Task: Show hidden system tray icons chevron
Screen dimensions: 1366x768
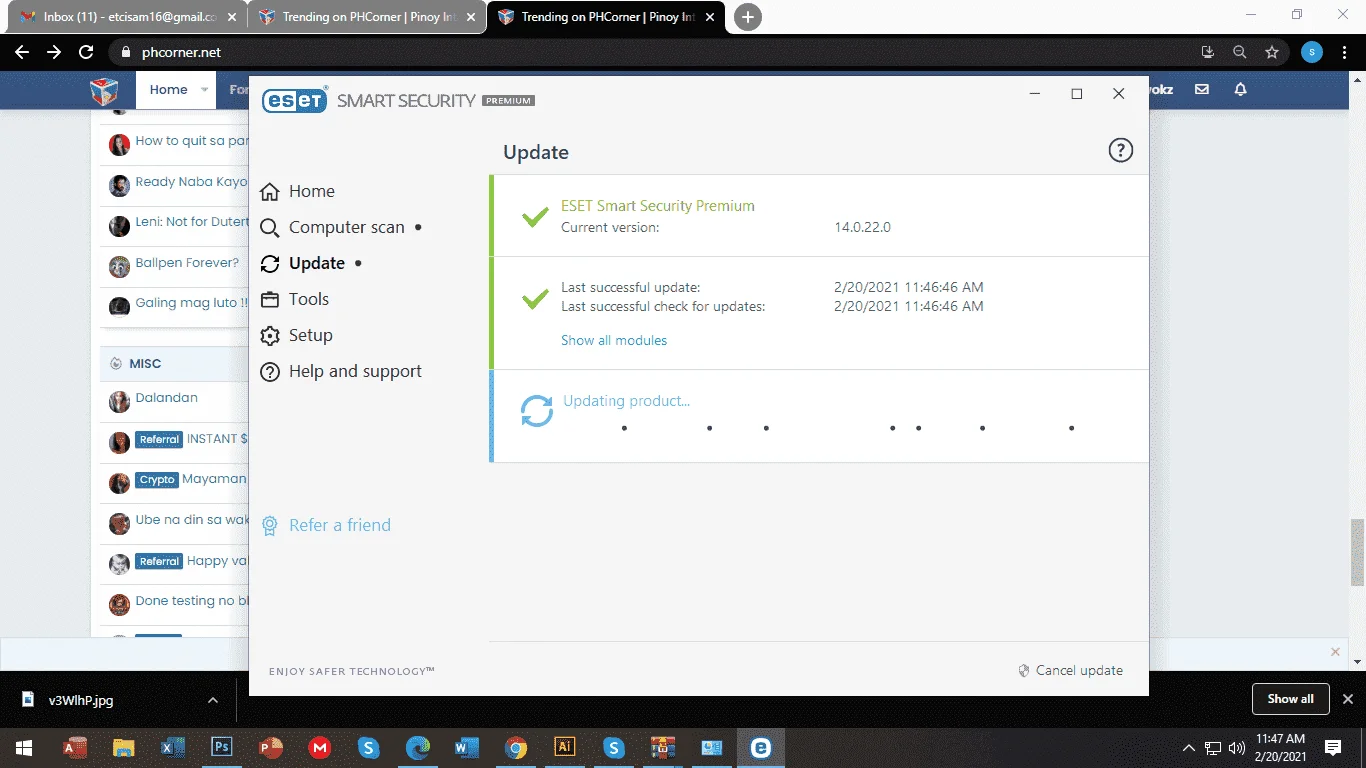Action: click(x=1189, y=747)
